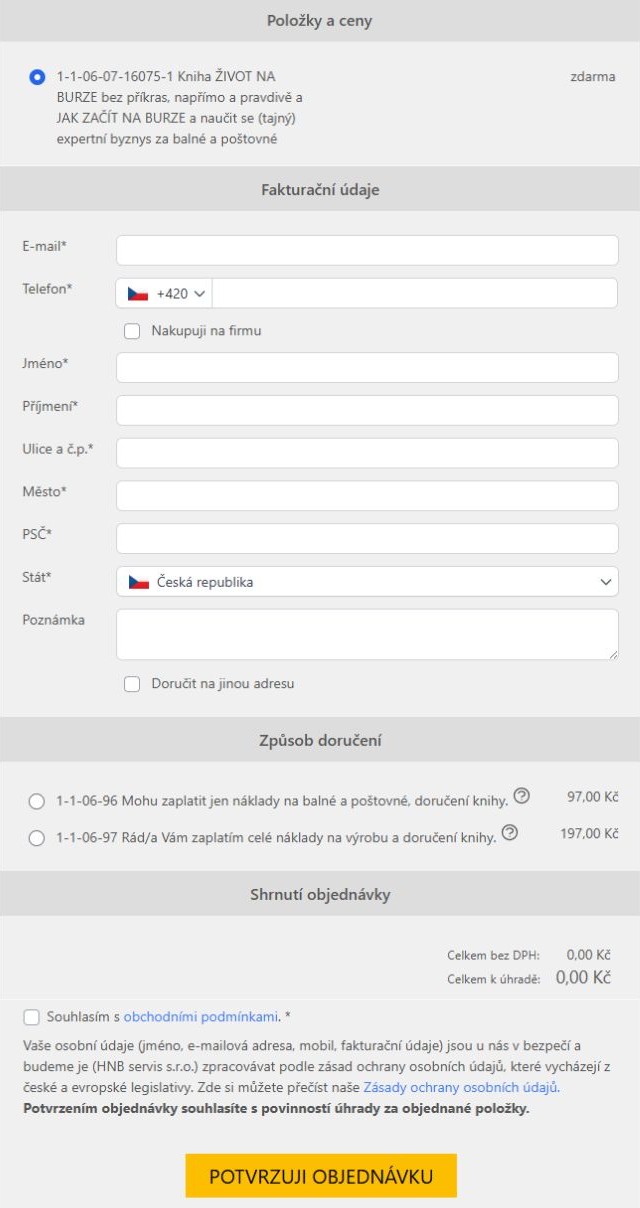
Task: Click help icon beside 197 Kč delivery option
Action: click(510, 832)
